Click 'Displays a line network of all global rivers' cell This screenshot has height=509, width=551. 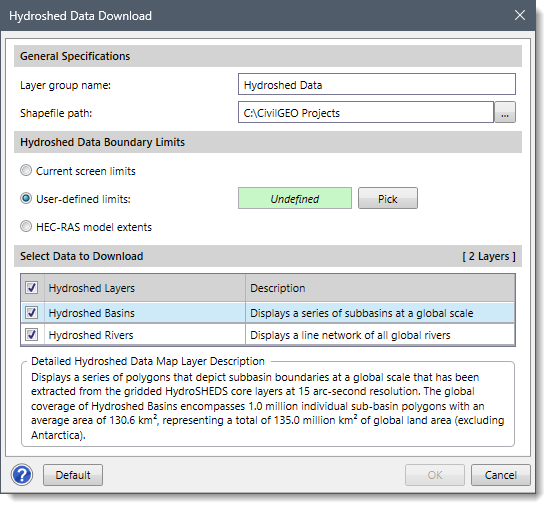click(x=380, y=335)
